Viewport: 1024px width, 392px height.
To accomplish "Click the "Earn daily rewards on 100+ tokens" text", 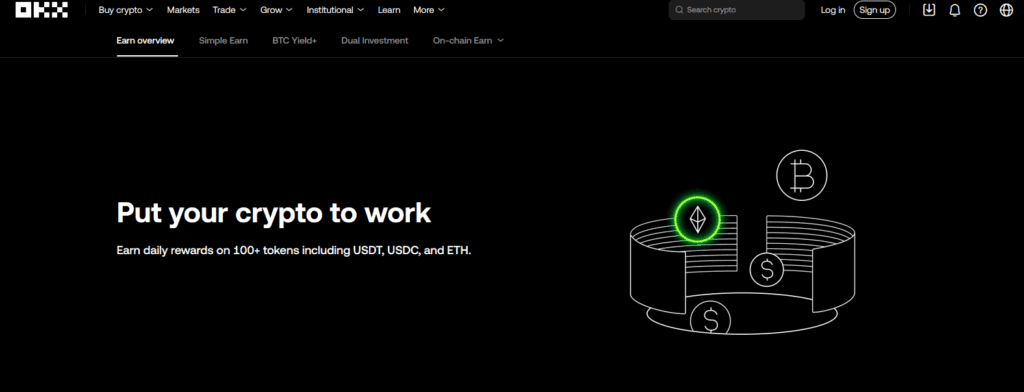I will click(x=293, y=250).
